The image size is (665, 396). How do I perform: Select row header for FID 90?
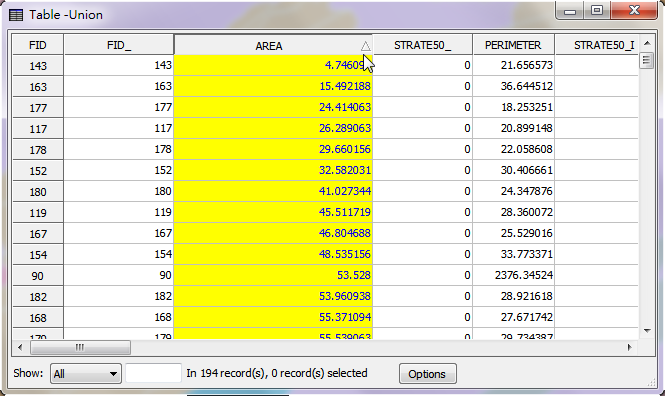click(x=38, y=276)
